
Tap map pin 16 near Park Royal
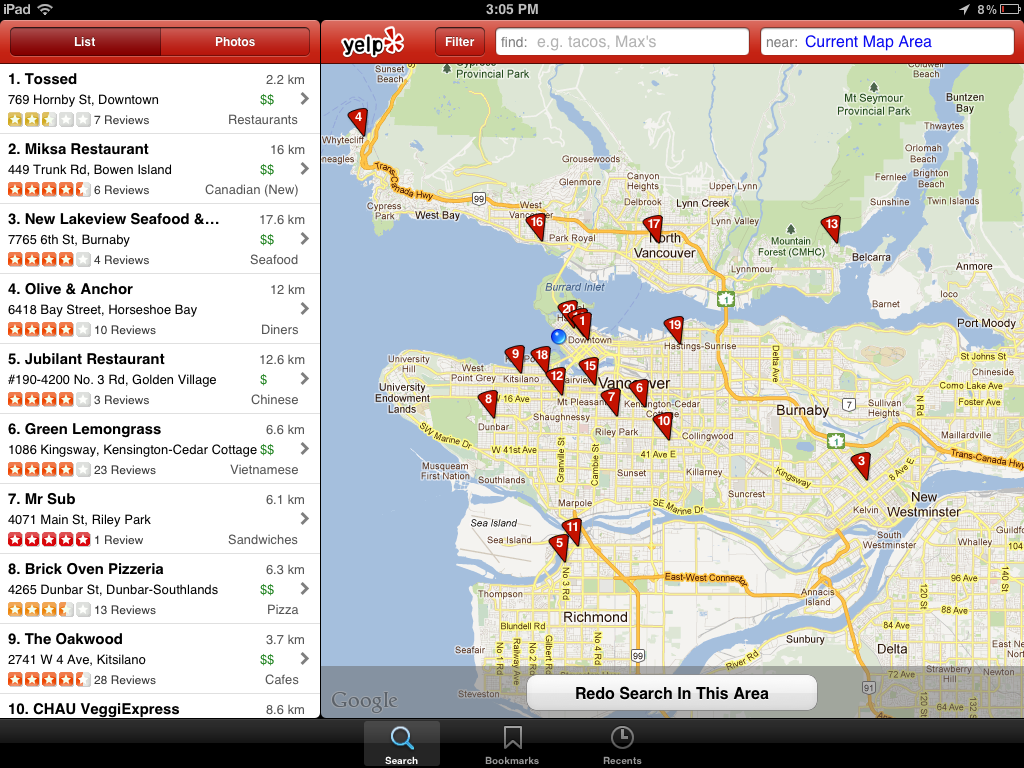pos(536,225)
